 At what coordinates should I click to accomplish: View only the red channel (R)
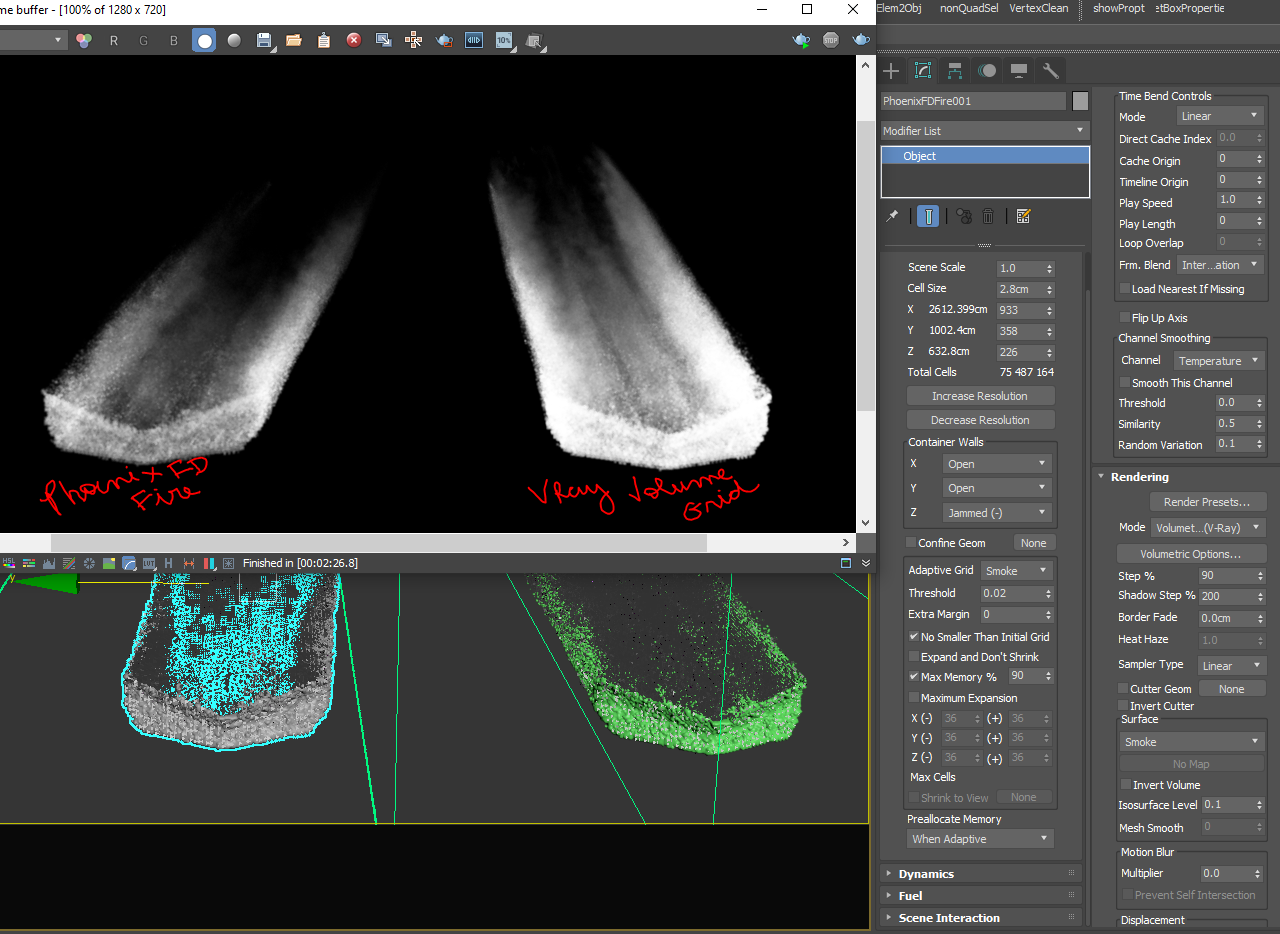pyautogui.click(x=114, y=40)
